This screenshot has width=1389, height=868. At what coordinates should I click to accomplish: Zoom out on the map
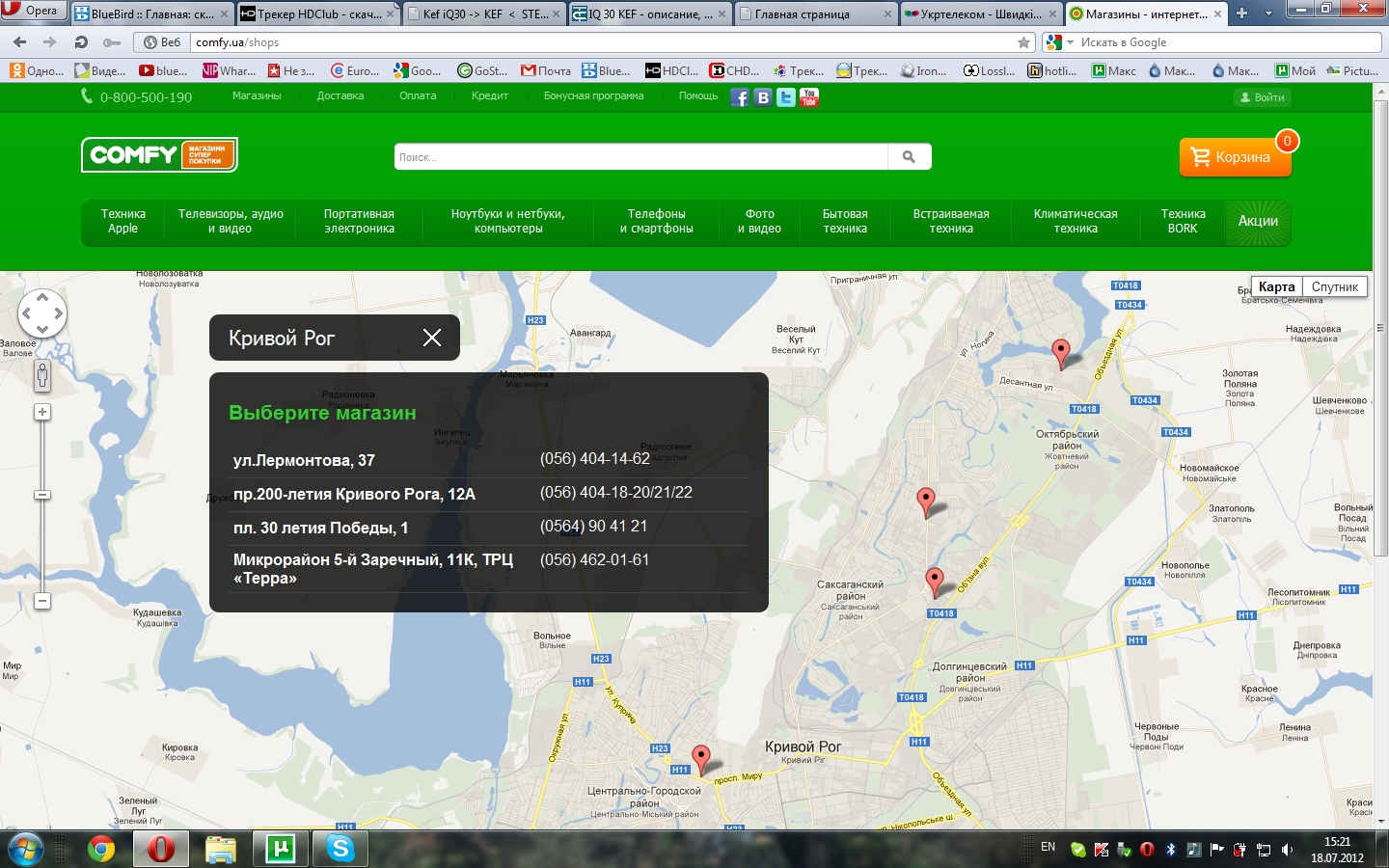pos(42,601)
